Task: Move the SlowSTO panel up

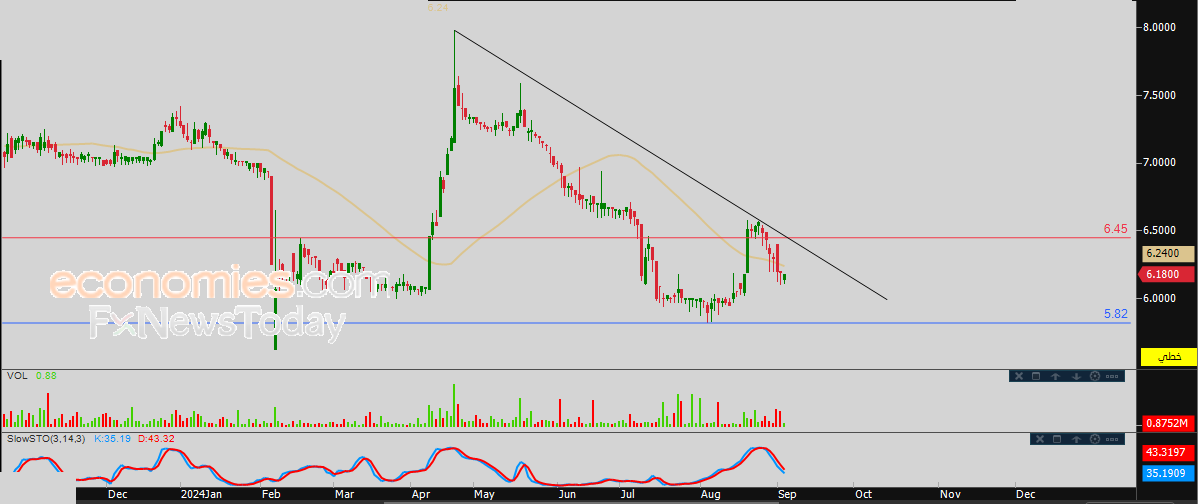Action: pos(1076,439)
